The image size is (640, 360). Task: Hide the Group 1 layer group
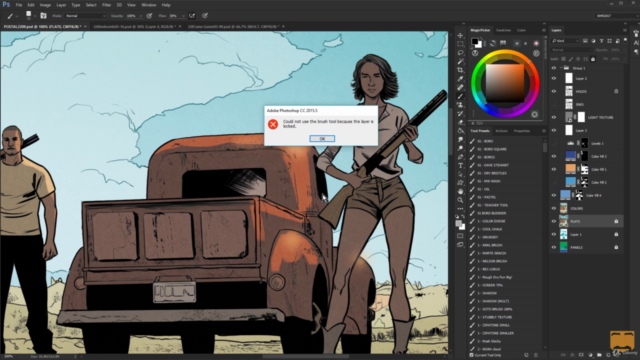pyautogui.click(x=554, y=68)
